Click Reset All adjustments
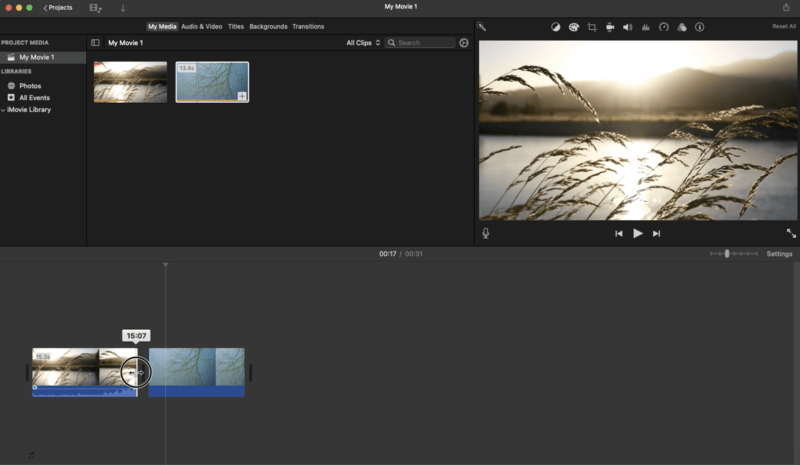The height and width of the screenshot is (465, 800). [784, 27]
